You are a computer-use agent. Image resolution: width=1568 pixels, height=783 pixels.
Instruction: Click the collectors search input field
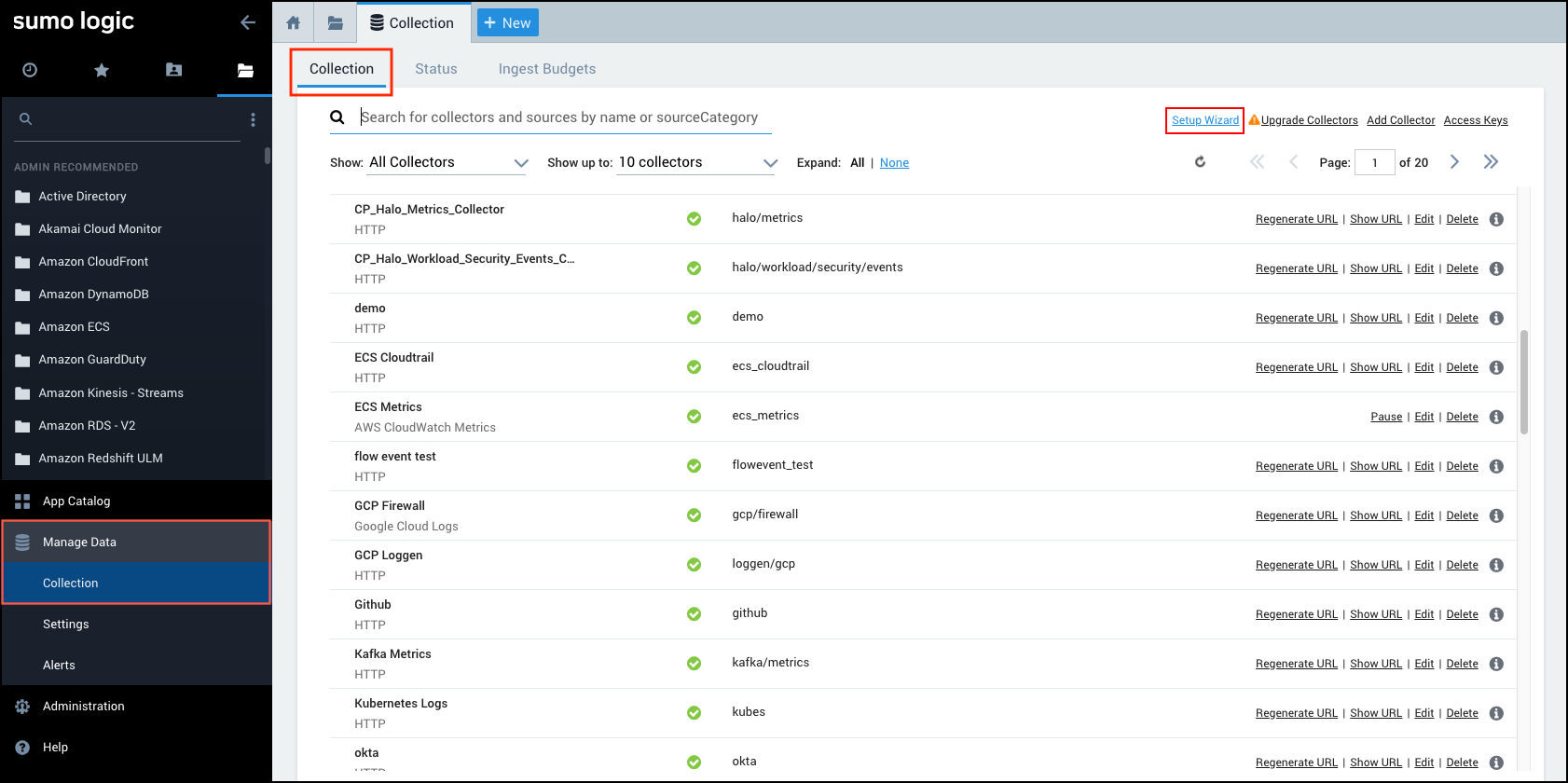(x=565, y=117)
